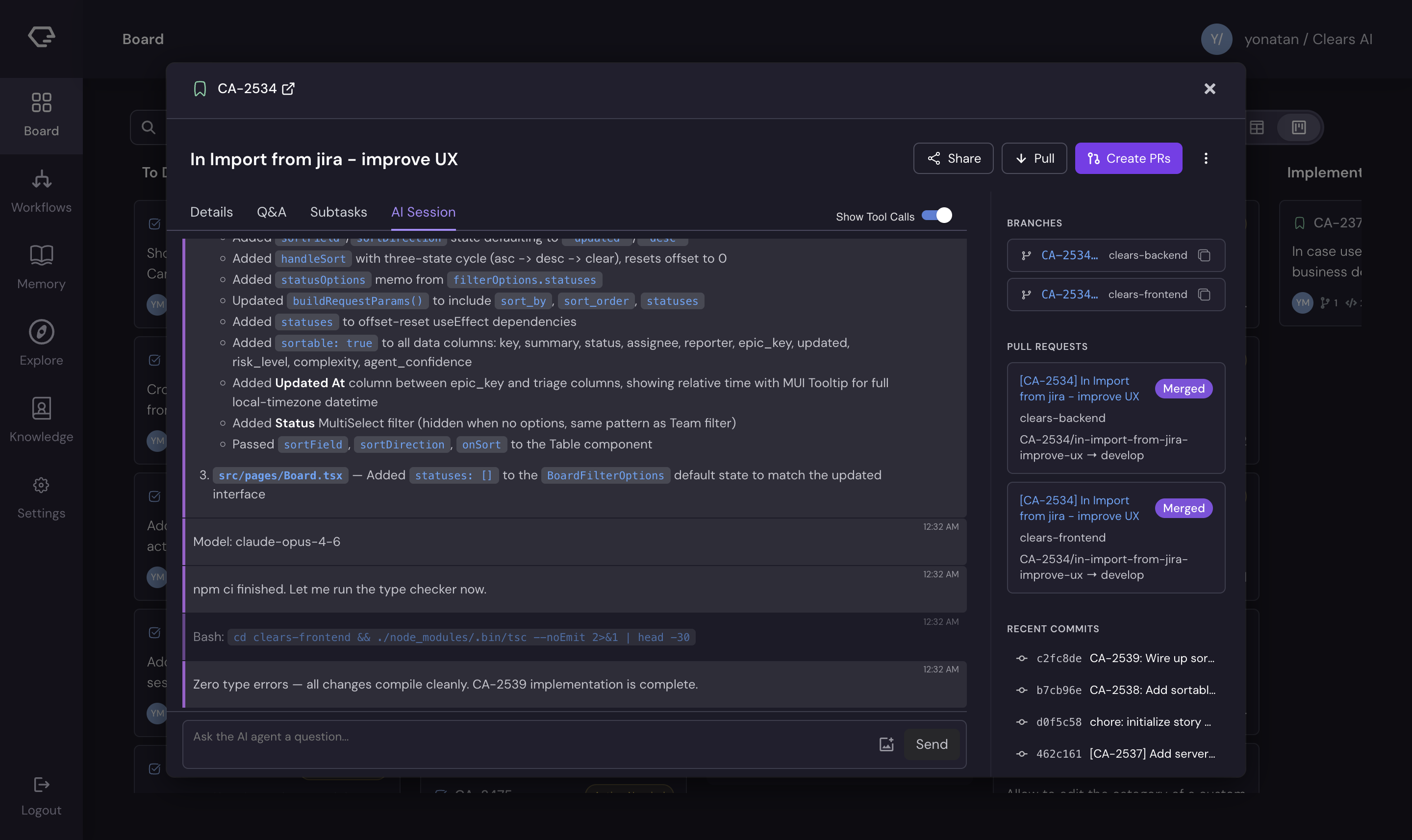Click commit icon for d0f5c58

[1022, 722]
